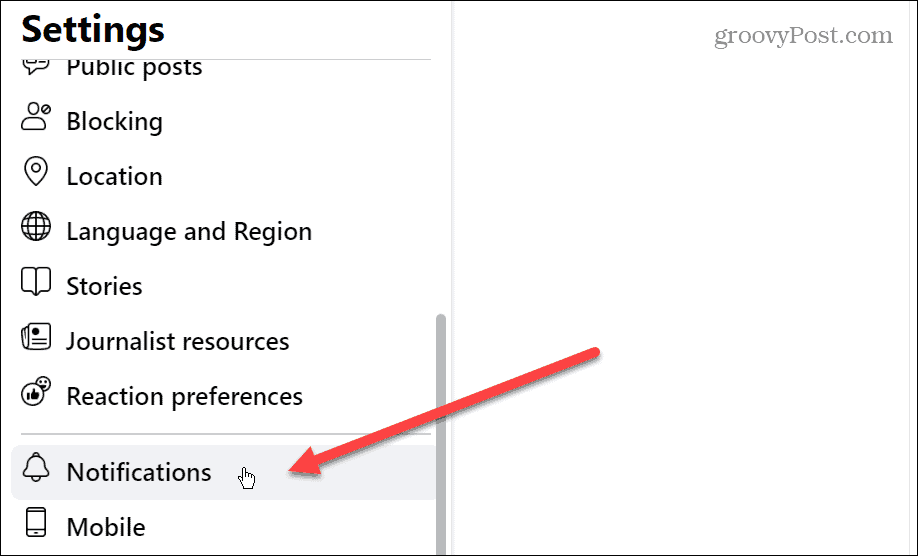Select the Public posts entry
The height and width of the screenshot is (556, 918).
click(223, 69)
